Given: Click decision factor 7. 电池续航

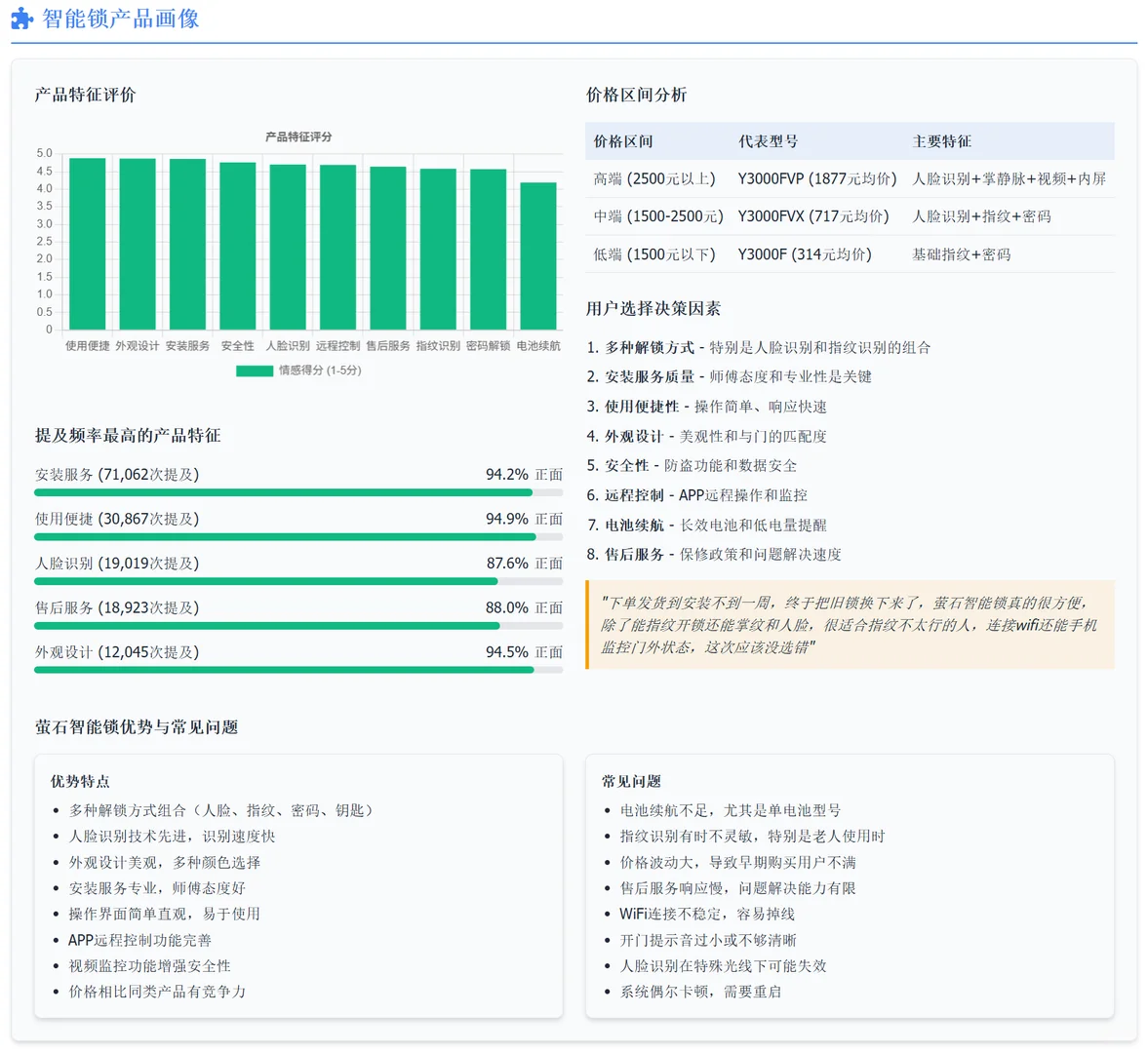Looking at the screenshot, I should pyautogui.click(x=706, y=526).
